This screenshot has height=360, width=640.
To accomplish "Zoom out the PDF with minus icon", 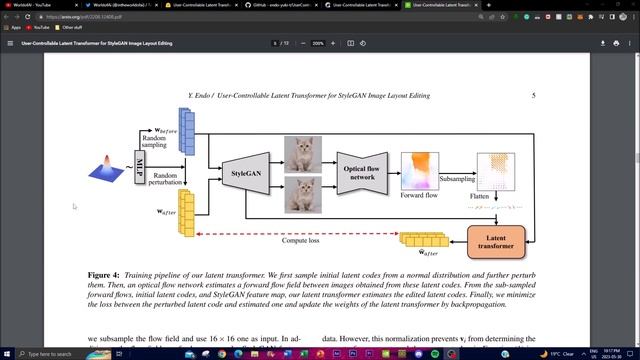I will (303, 43).
